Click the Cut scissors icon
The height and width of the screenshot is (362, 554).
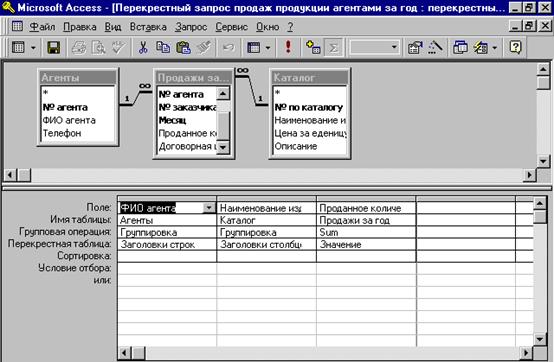point(143,47)
